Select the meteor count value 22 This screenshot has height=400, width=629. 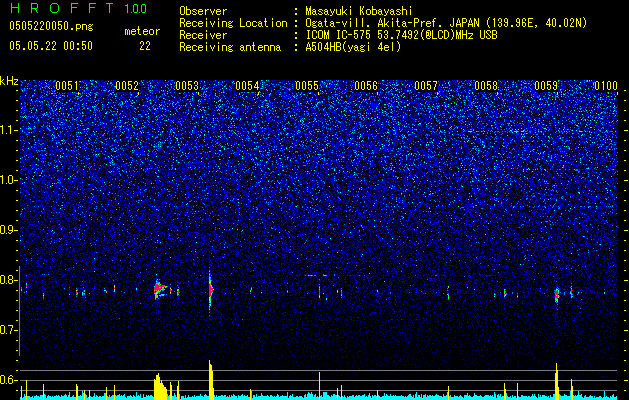(145, 46)
